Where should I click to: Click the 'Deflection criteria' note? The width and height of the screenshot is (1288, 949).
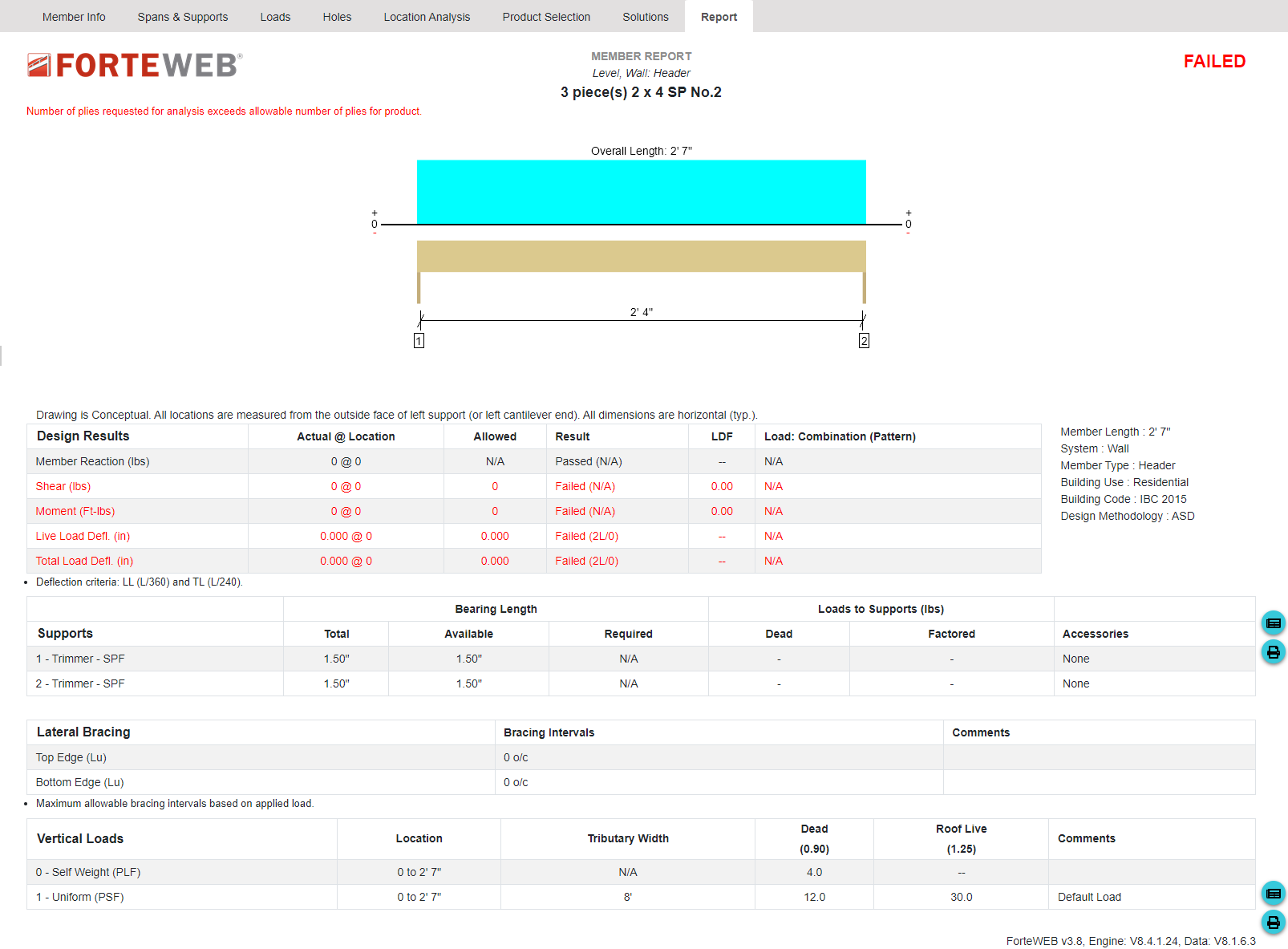click(139, 582)
